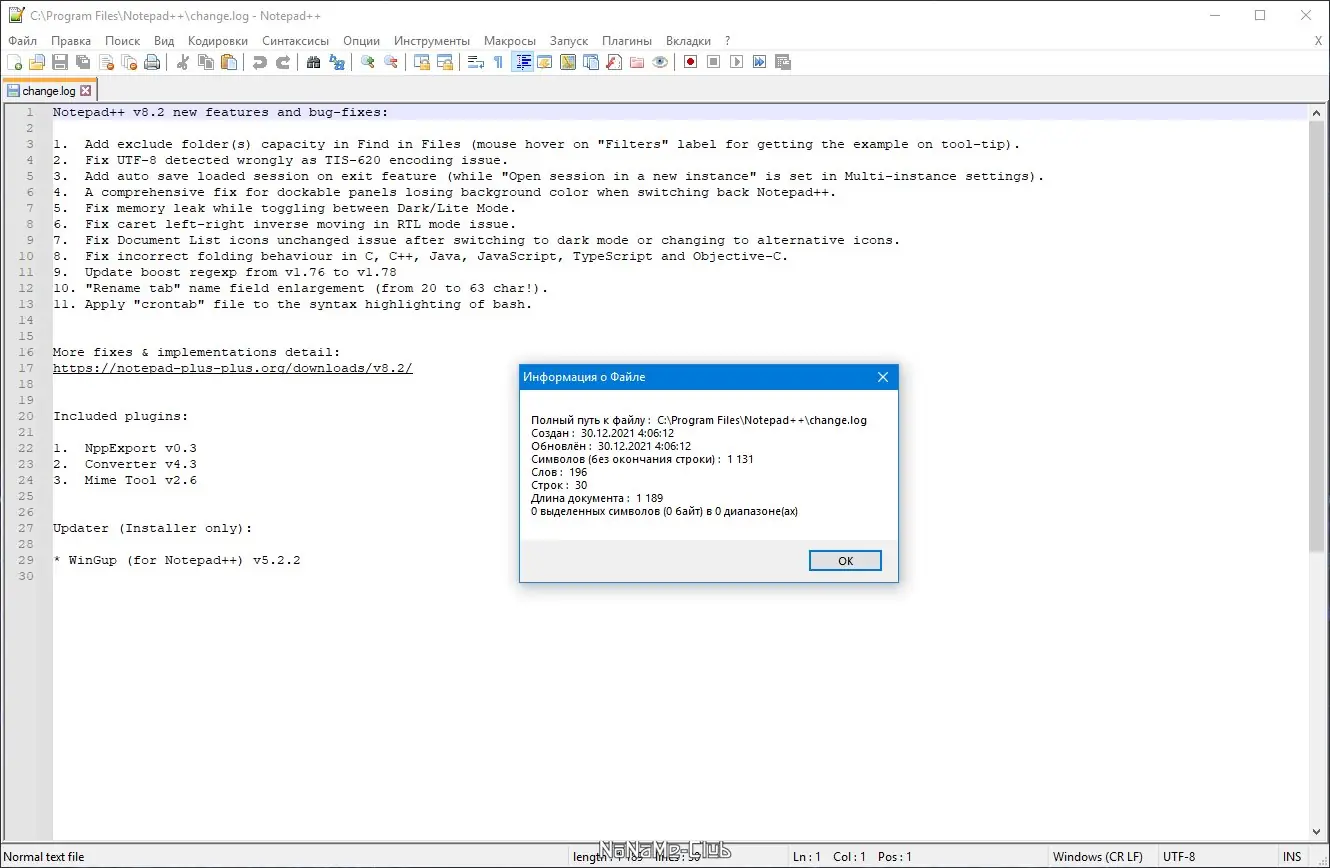Zoom out using the magnifier minus icon
The height and width of the screenshot is (868, 1330).
pos(391,62)
